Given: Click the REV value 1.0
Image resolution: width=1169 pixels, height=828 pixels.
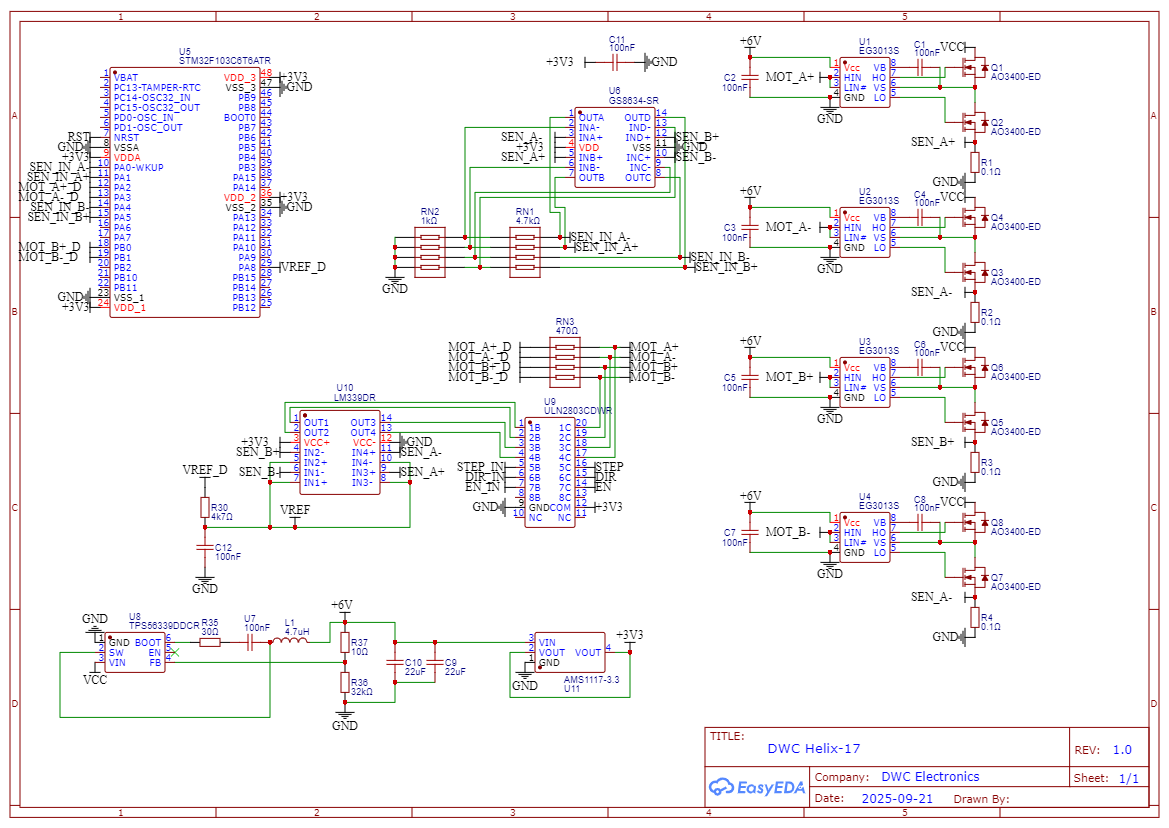Looking at the screenshot, I should pos(1121,750).
